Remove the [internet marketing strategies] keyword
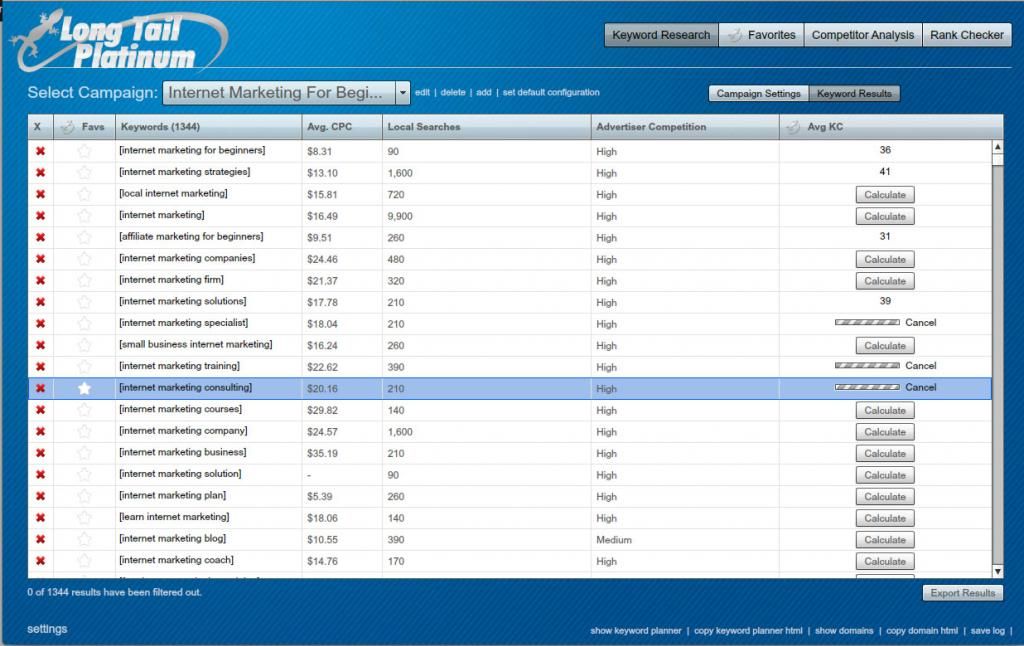 pos(40,172)
